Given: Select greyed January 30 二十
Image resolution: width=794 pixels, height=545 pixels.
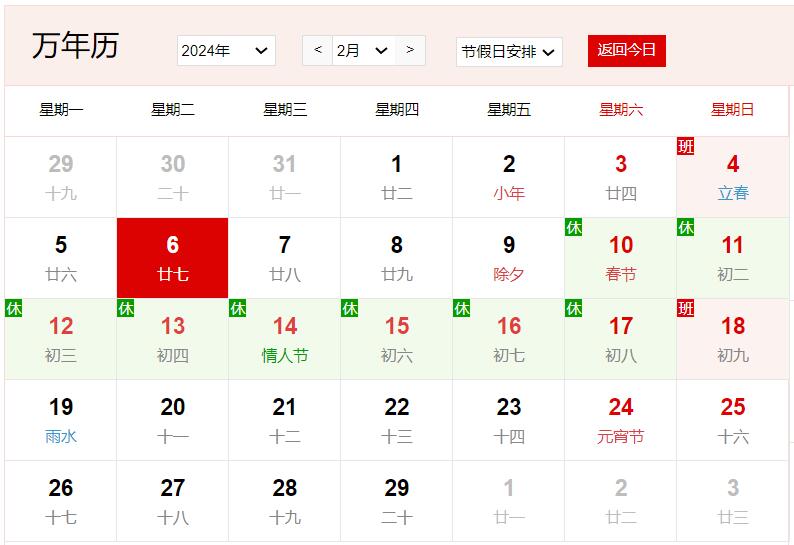Looking at the screenshot, I should point(173,177).
